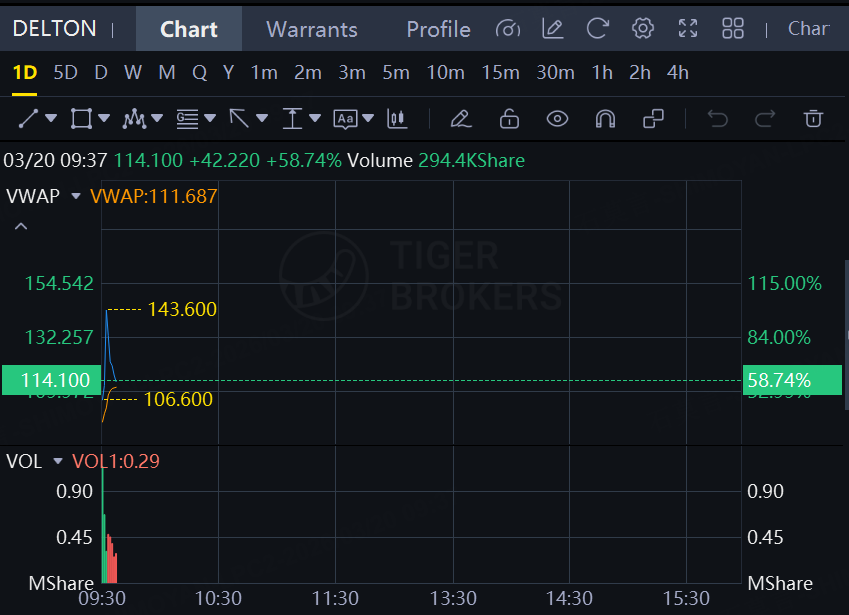Toggle the drawing lock icon

click(x=509, y=119)
